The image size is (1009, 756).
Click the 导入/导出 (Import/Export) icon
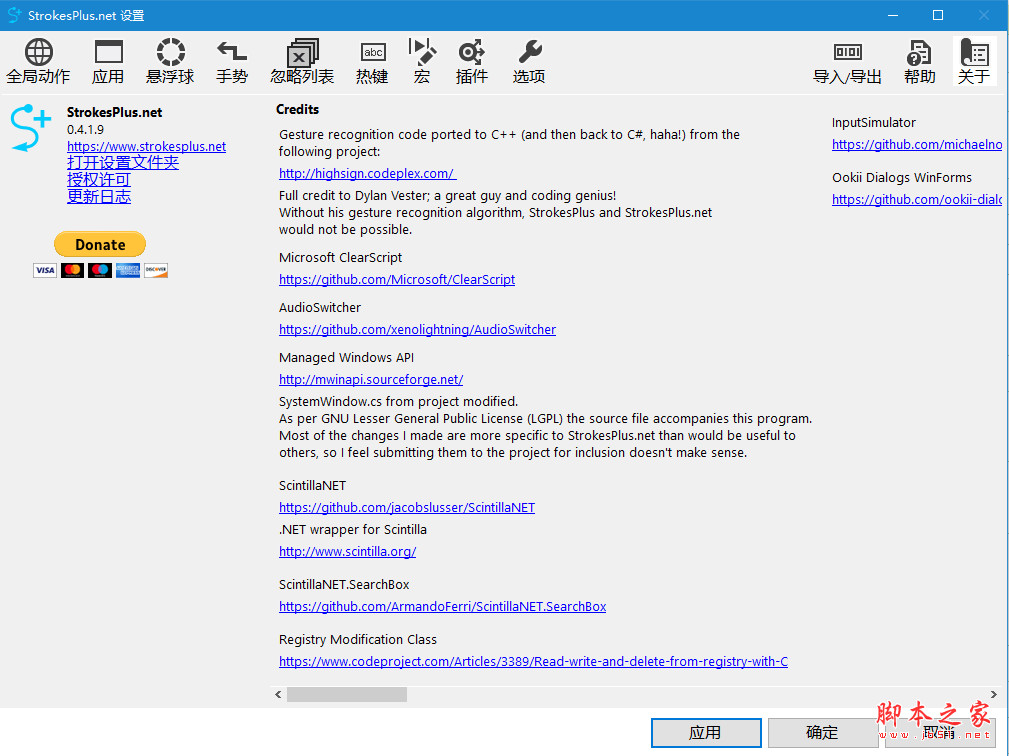tap(847, 60)
